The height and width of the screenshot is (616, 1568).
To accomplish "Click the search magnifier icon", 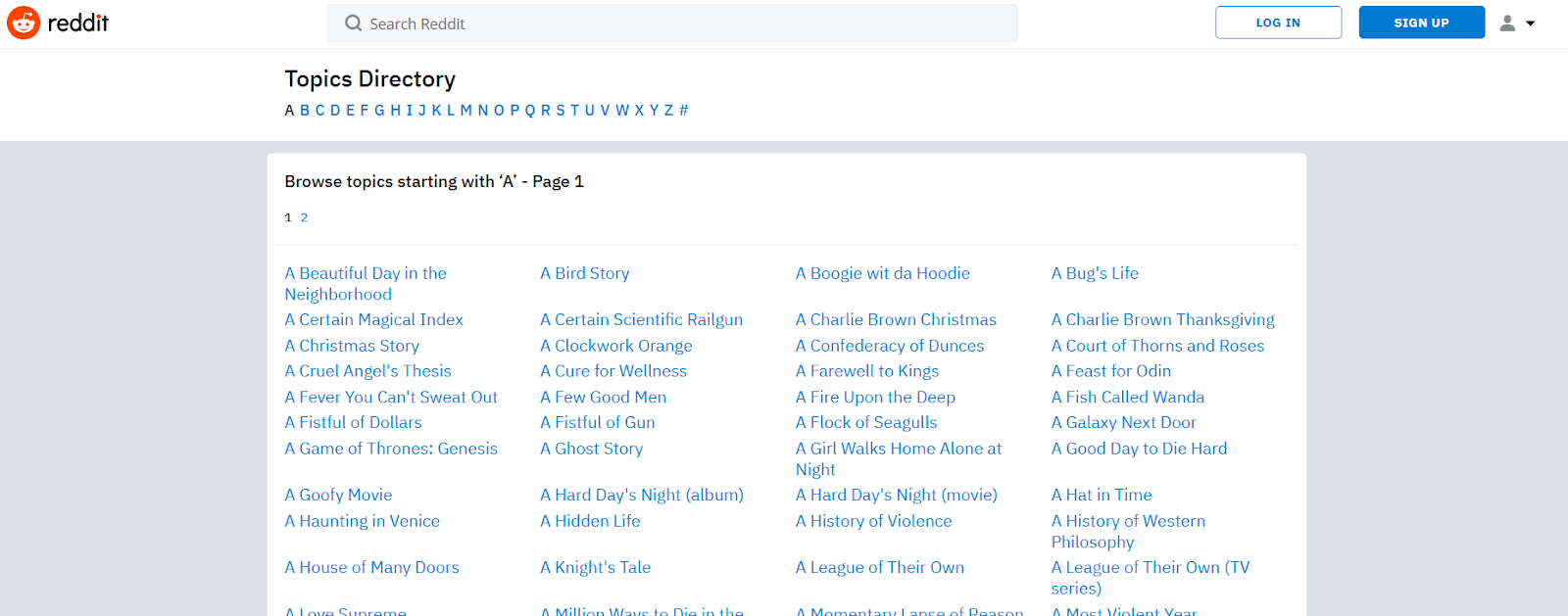I will [x=353, y=23].
